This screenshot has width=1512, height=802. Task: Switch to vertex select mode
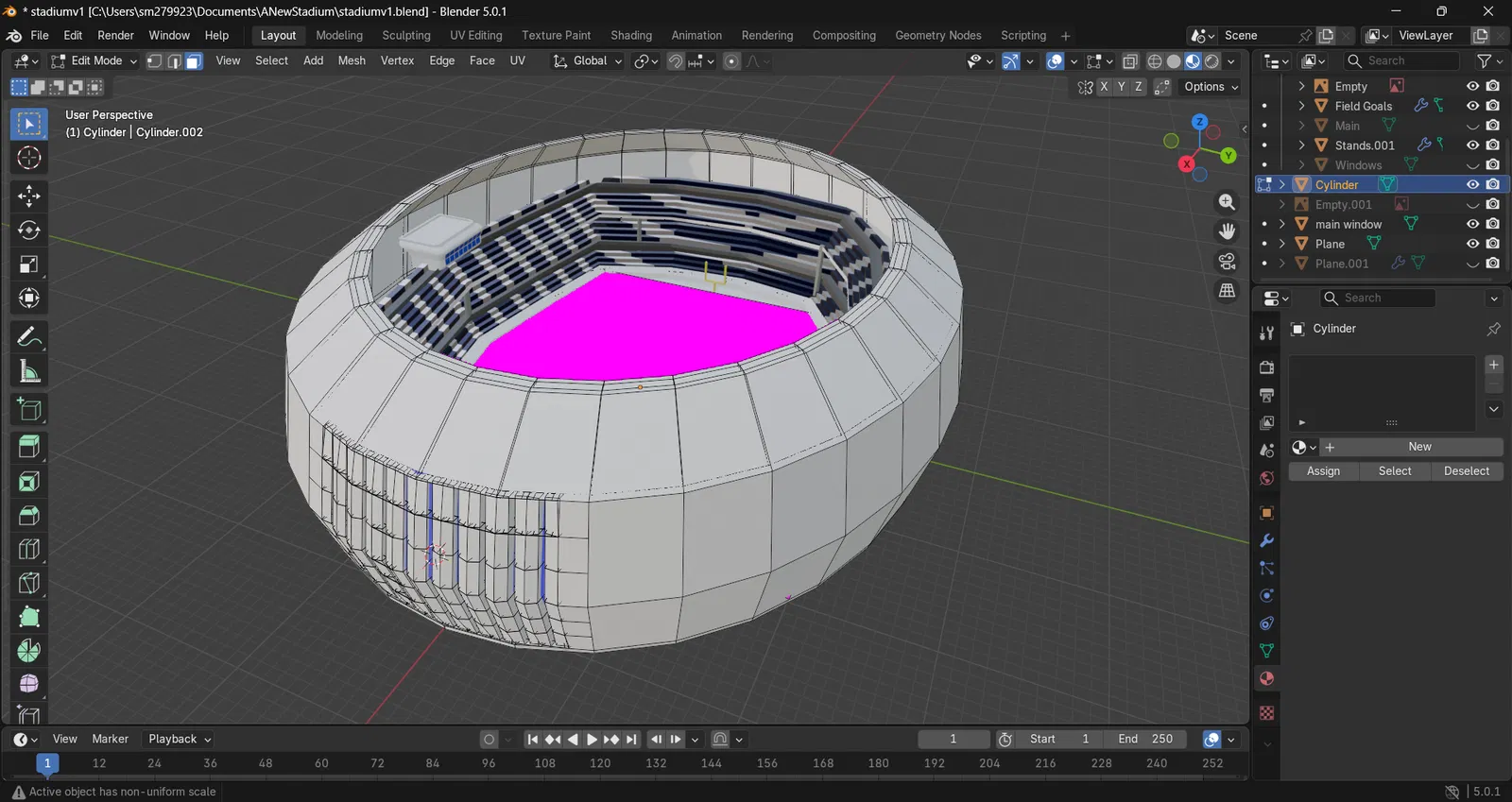[x=154, y=61]
